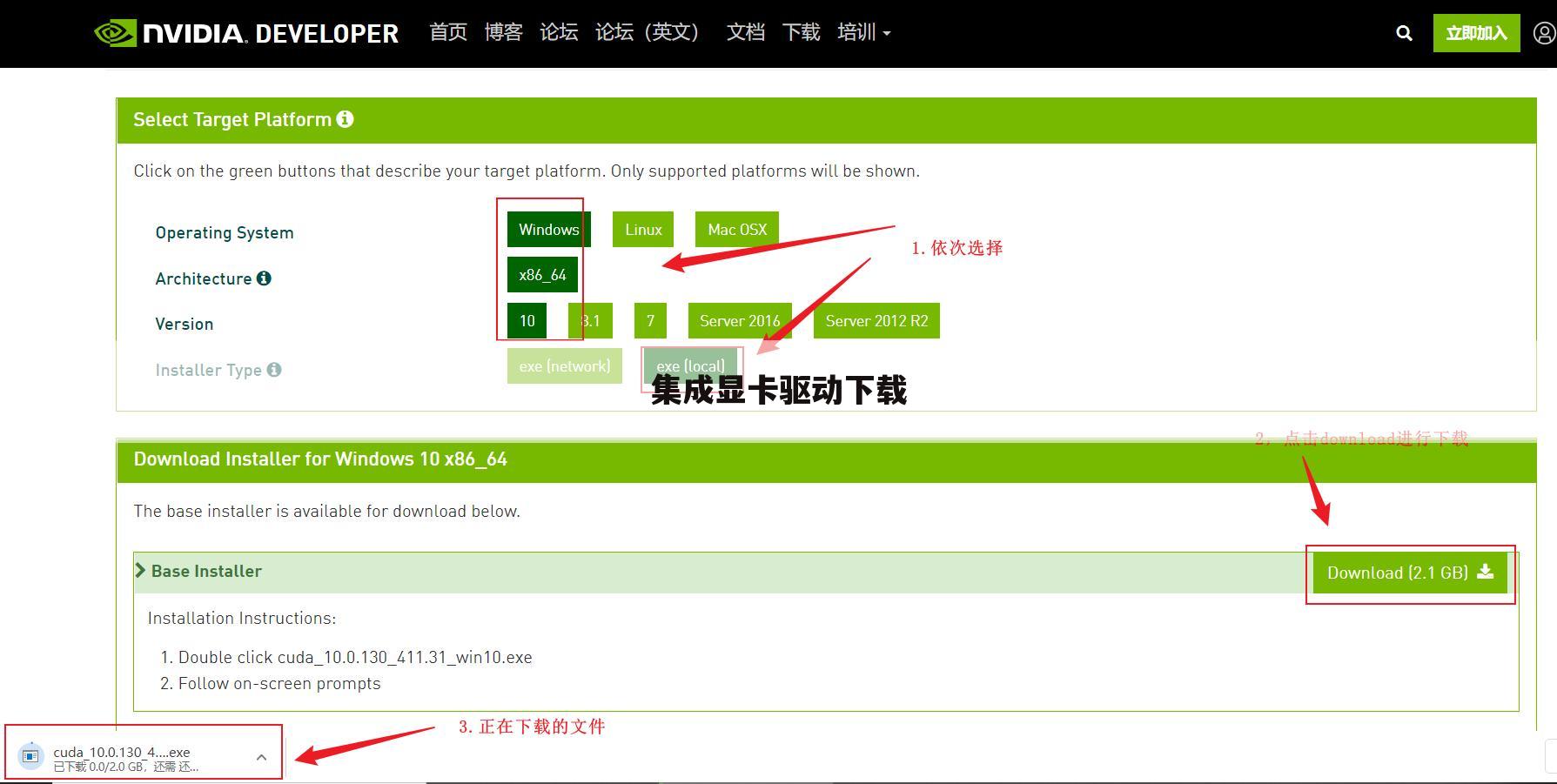Click the 立即加入 button
This screenshot has width=1557, height=784.
click(1477, 33)
